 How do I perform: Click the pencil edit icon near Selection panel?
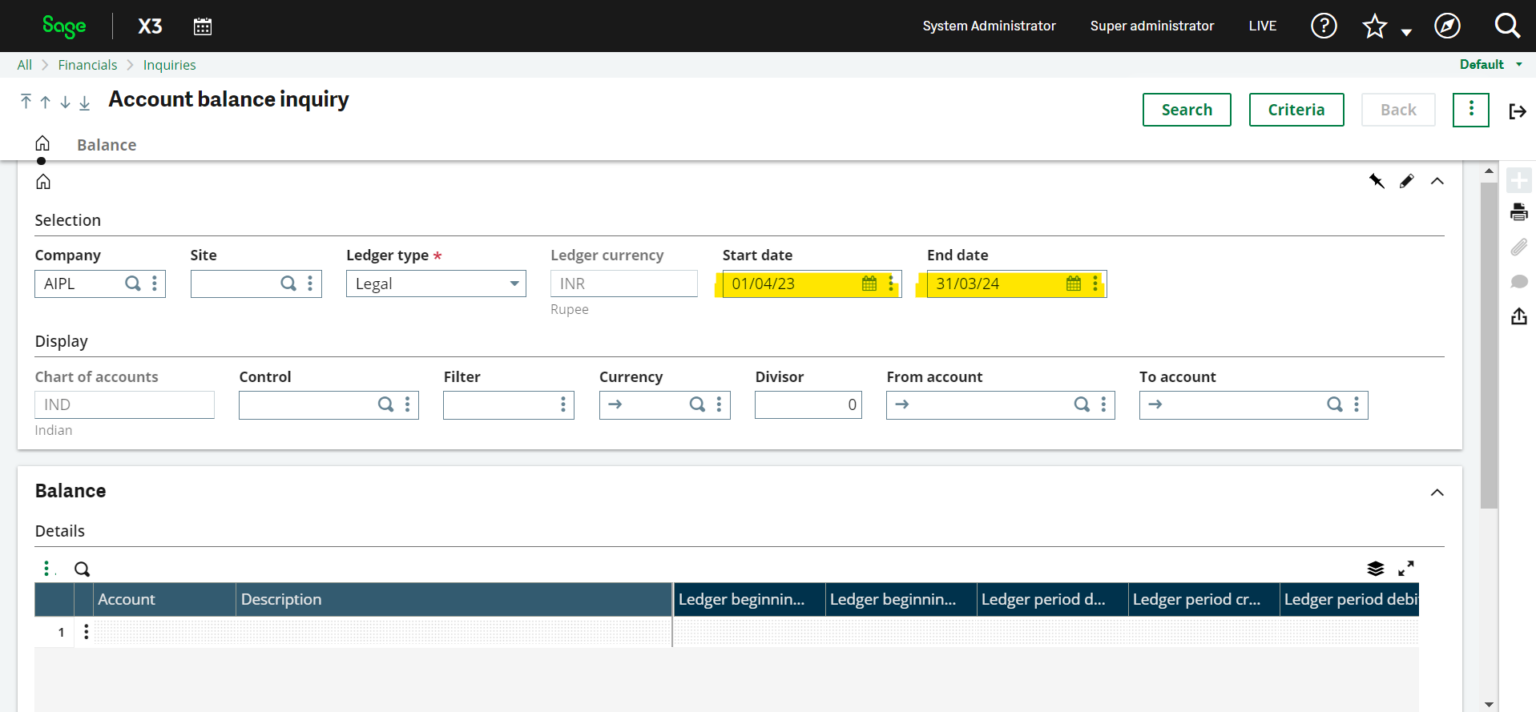pos(1407,181)
